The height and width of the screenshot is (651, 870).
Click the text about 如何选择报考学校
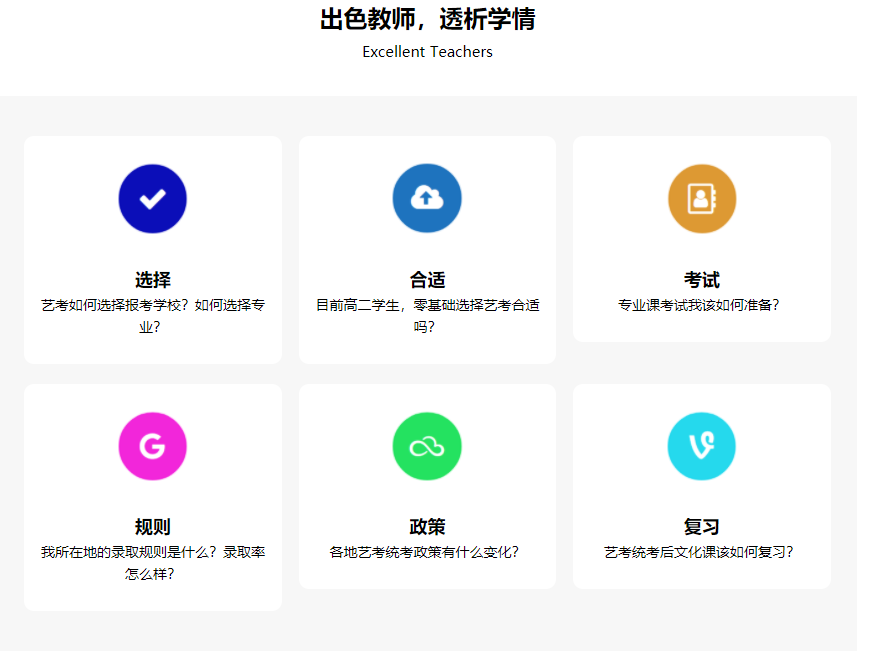coord(152,315)
